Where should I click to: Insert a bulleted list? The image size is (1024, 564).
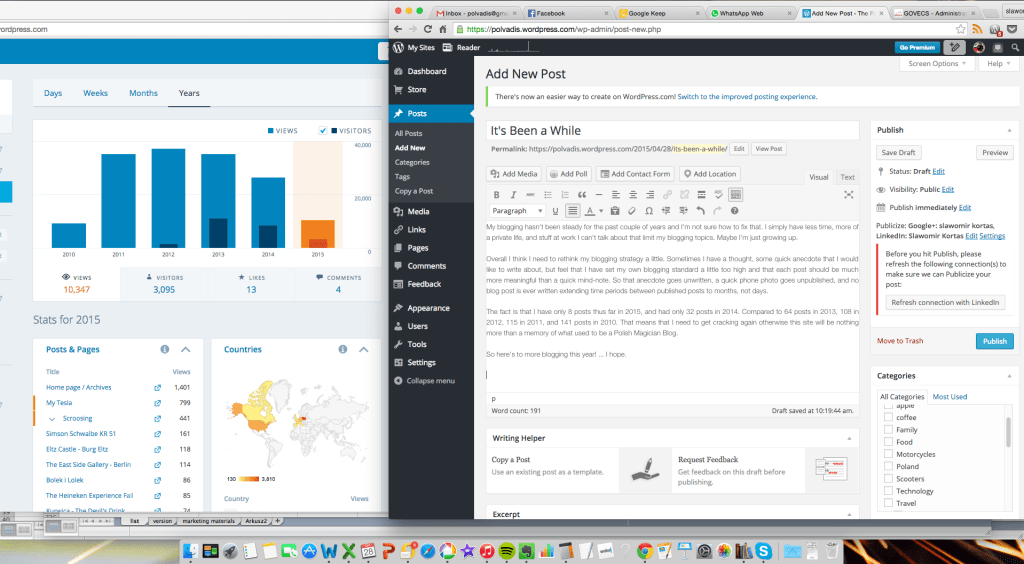click(x=548, y=195)
